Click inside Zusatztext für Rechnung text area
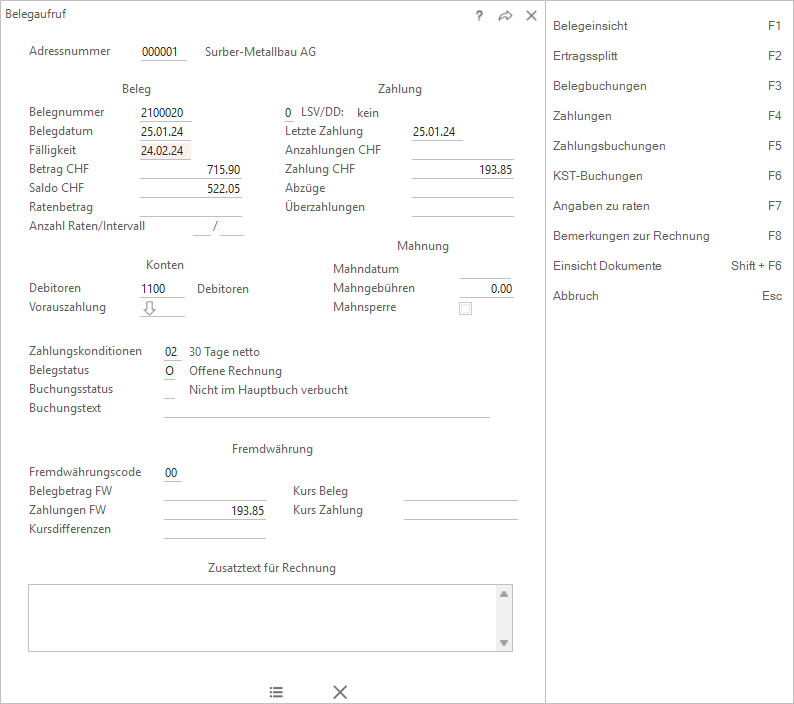The image size is (794, 704). (263, 618)
